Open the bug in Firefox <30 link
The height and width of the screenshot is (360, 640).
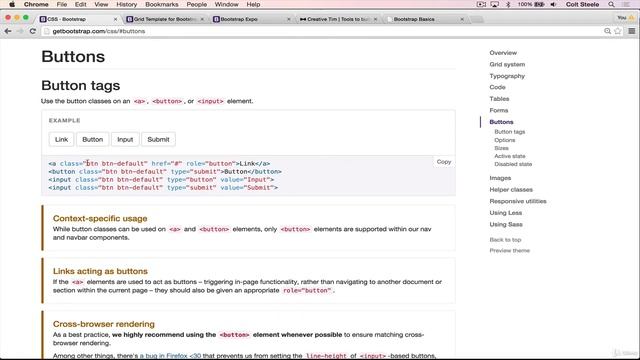(x=170, y=356)
